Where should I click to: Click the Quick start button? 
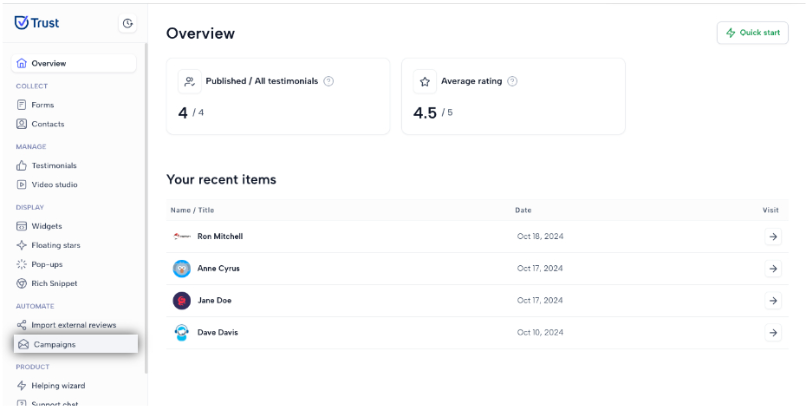[752, 33]
